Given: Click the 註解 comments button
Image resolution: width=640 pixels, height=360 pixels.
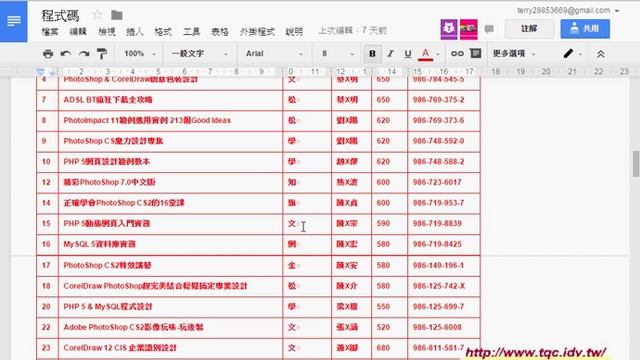Looking at the screenshot, I should pyautogui.click(x=529, y=29).
